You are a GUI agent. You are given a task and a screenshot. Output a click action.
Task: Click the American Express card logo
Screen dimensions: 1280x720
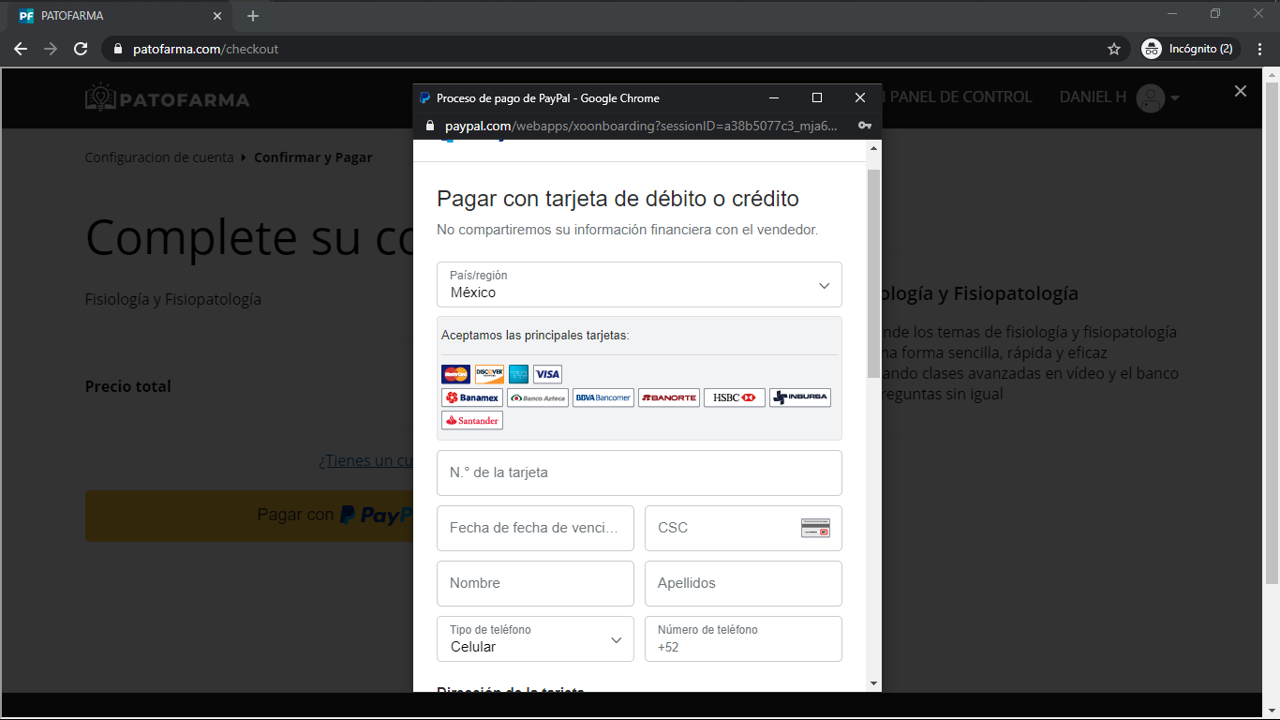[518, 374]
